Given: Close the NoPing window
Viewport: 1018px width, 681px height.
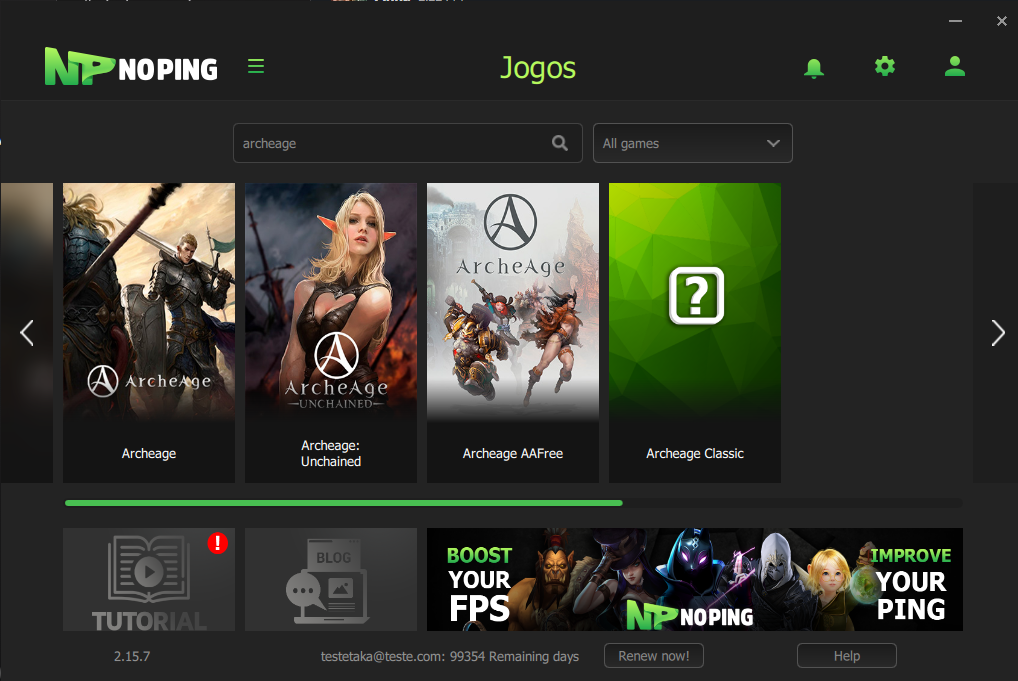Looking at the screenshot, I should click(1002, 21).
